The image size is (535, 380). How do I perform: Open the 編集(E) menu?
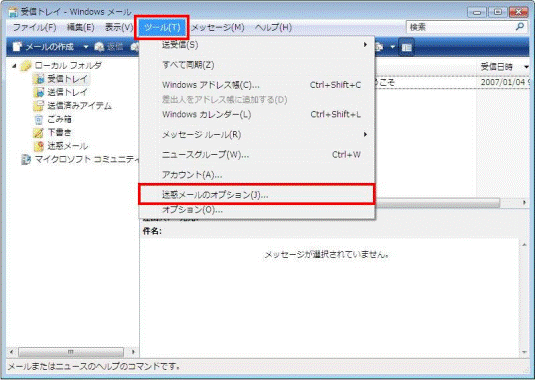pos(80,27)
